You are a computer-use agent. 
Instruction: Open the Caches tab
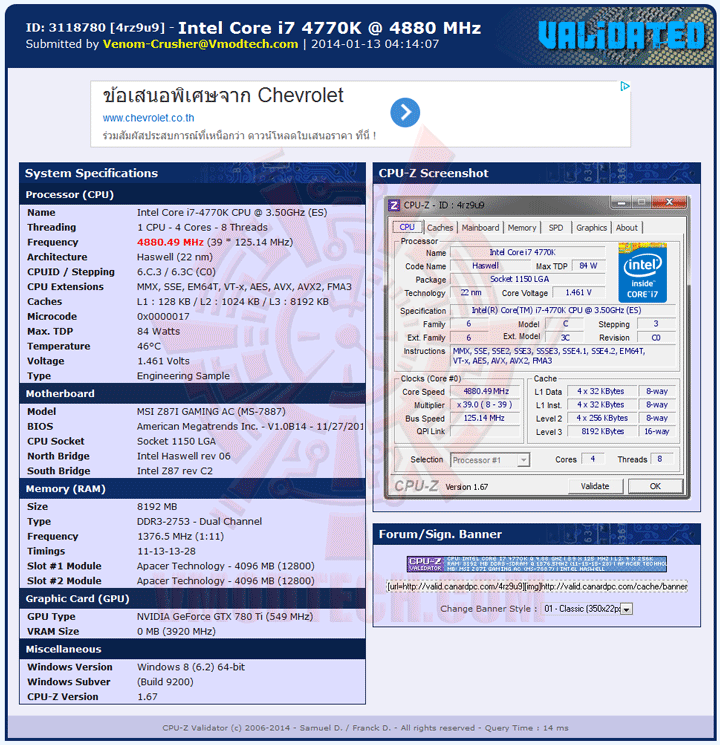coord(440,228)
